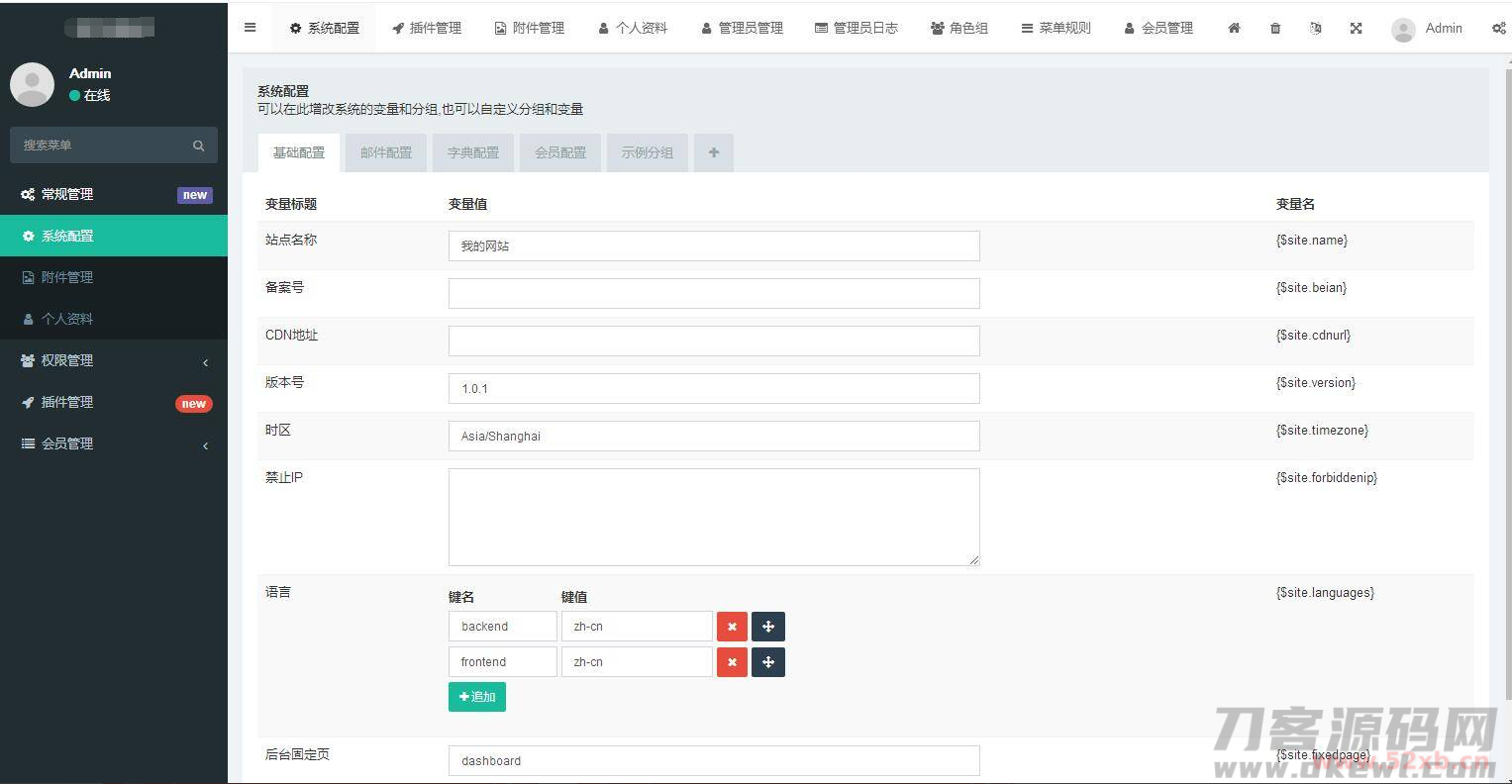Open the language switch icon
The height and width of the screenshot is (784, 1512).
(x=1315, y=28)
